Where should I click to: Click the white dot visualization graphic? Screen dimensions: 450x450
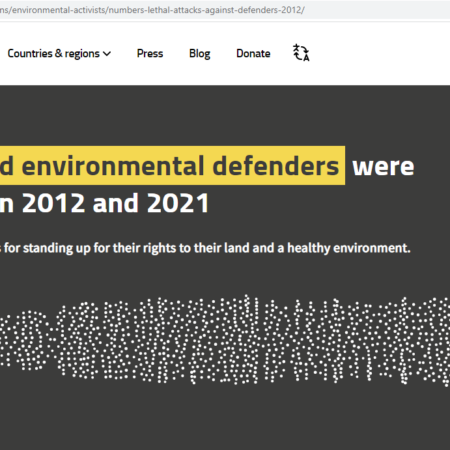point(225,340)
